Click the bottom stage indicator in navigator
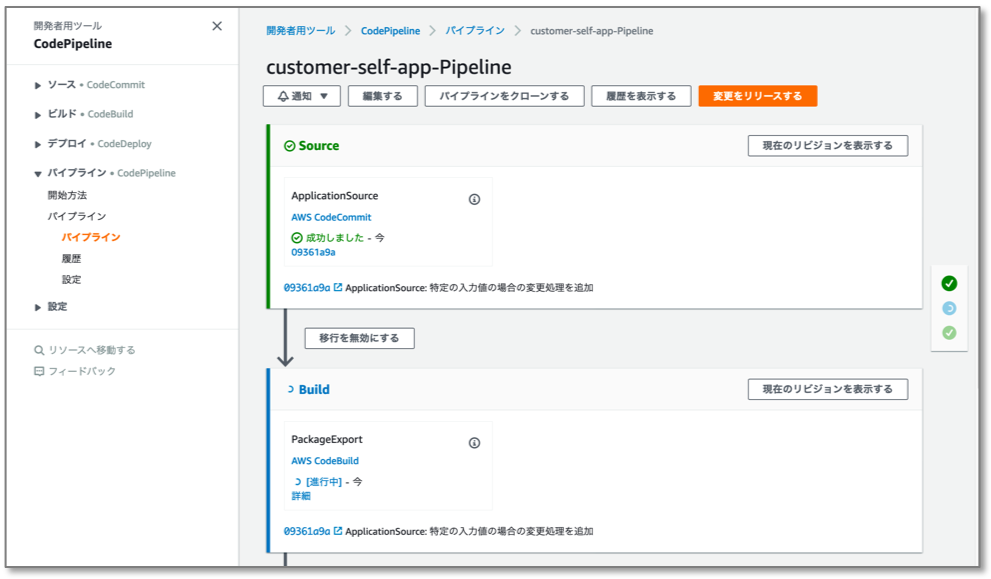 pos(949,333)
